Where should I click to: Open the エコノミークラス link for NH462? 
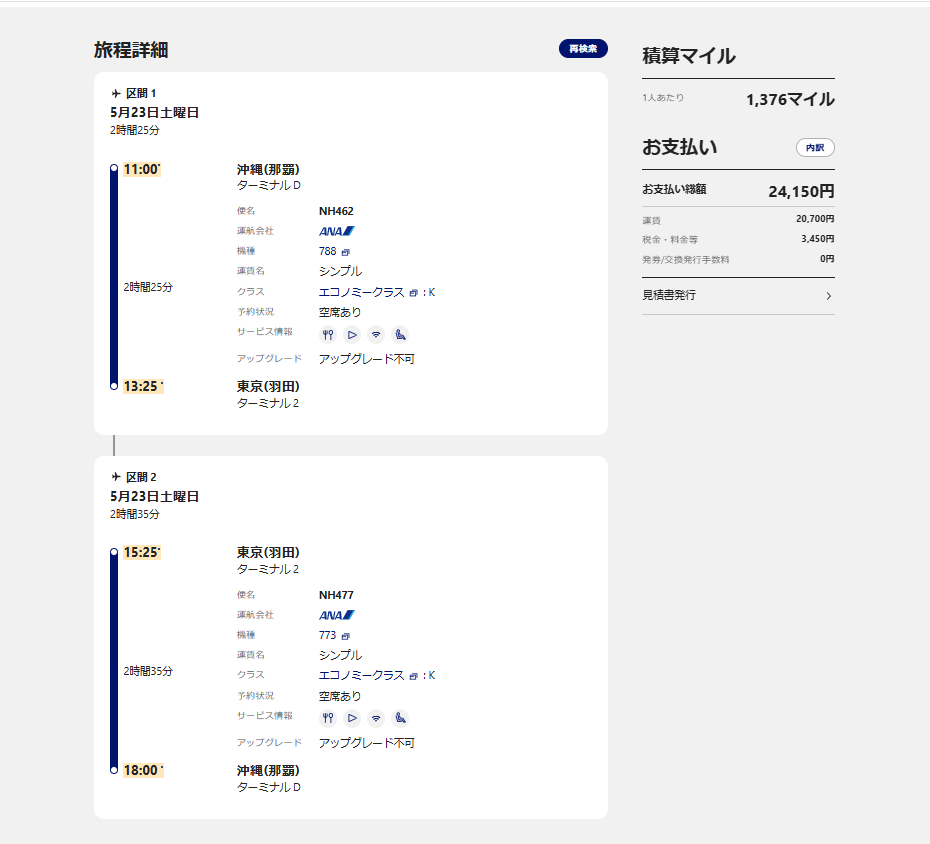(x=361, y=292)
